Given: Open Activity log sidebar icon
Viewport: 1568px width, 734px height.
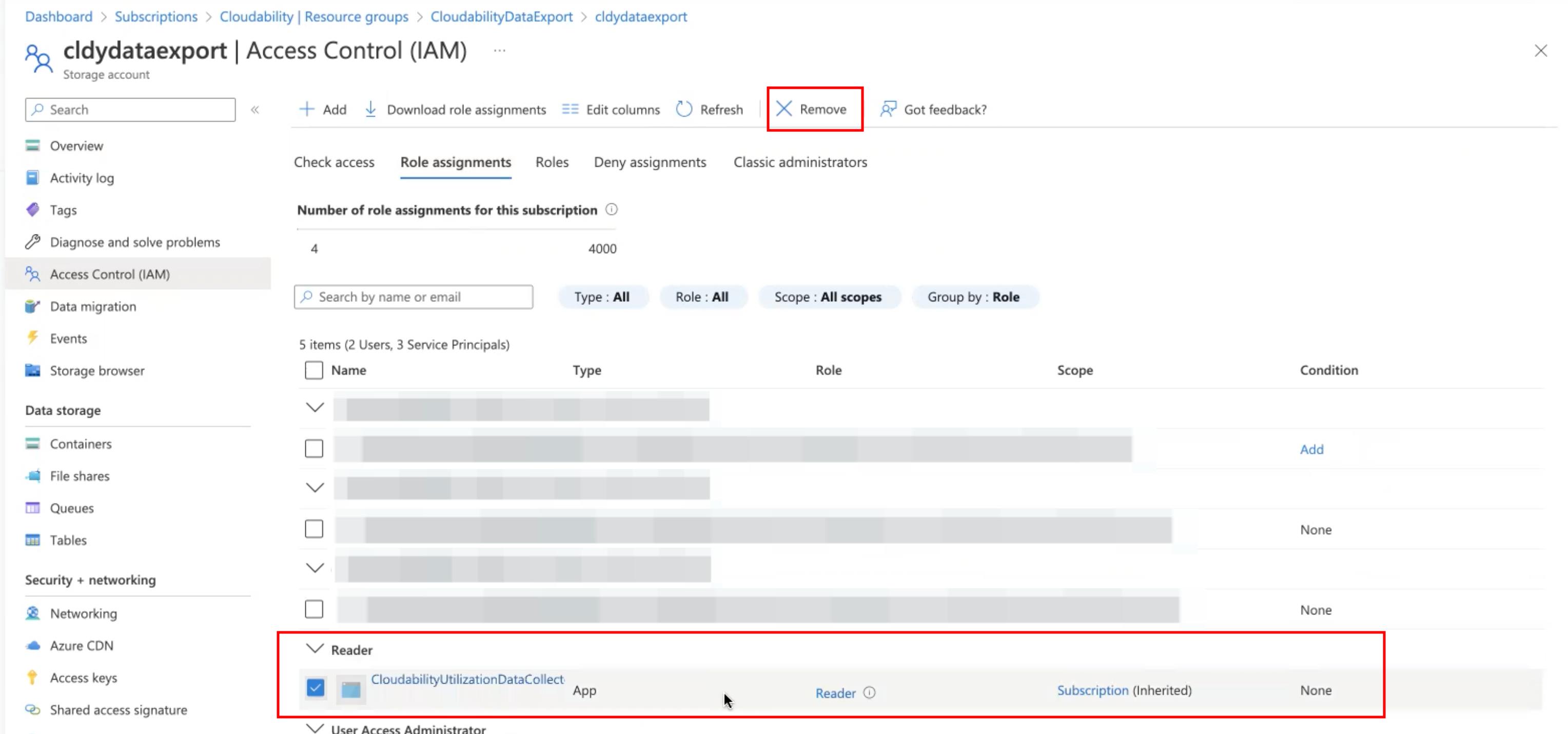Looking at the screenshot, I should 33,178.
